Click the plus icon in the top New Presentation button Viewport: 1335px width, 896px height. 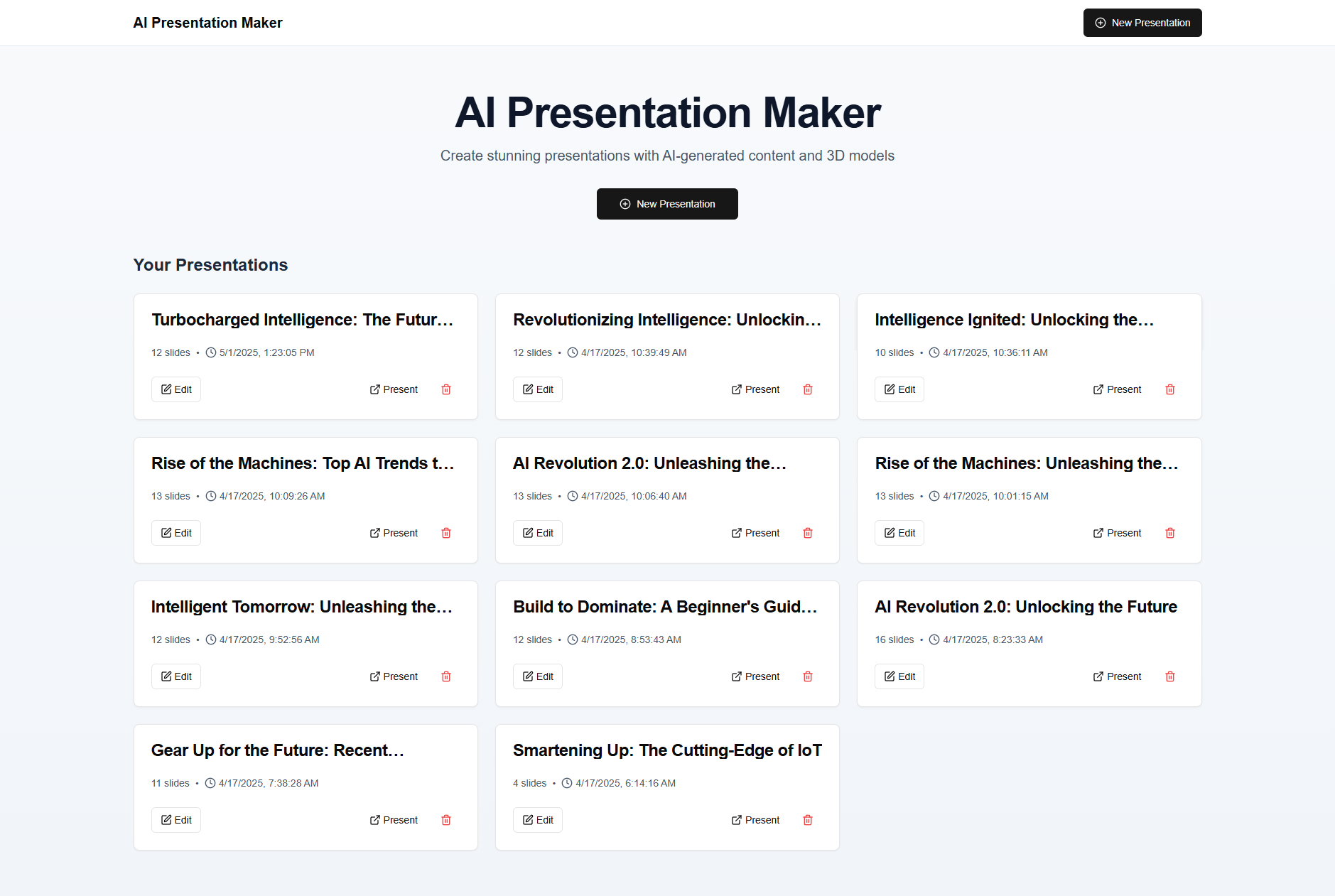(x=1100, y=23)
